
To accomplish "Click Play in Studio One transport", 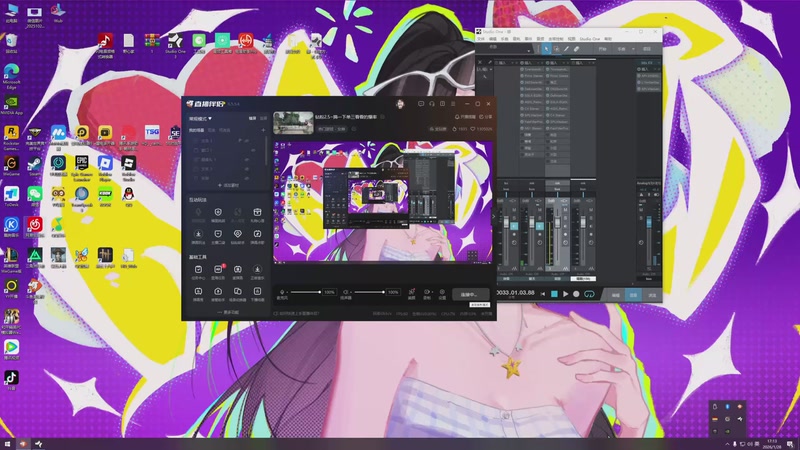I will tap(565, 294).
